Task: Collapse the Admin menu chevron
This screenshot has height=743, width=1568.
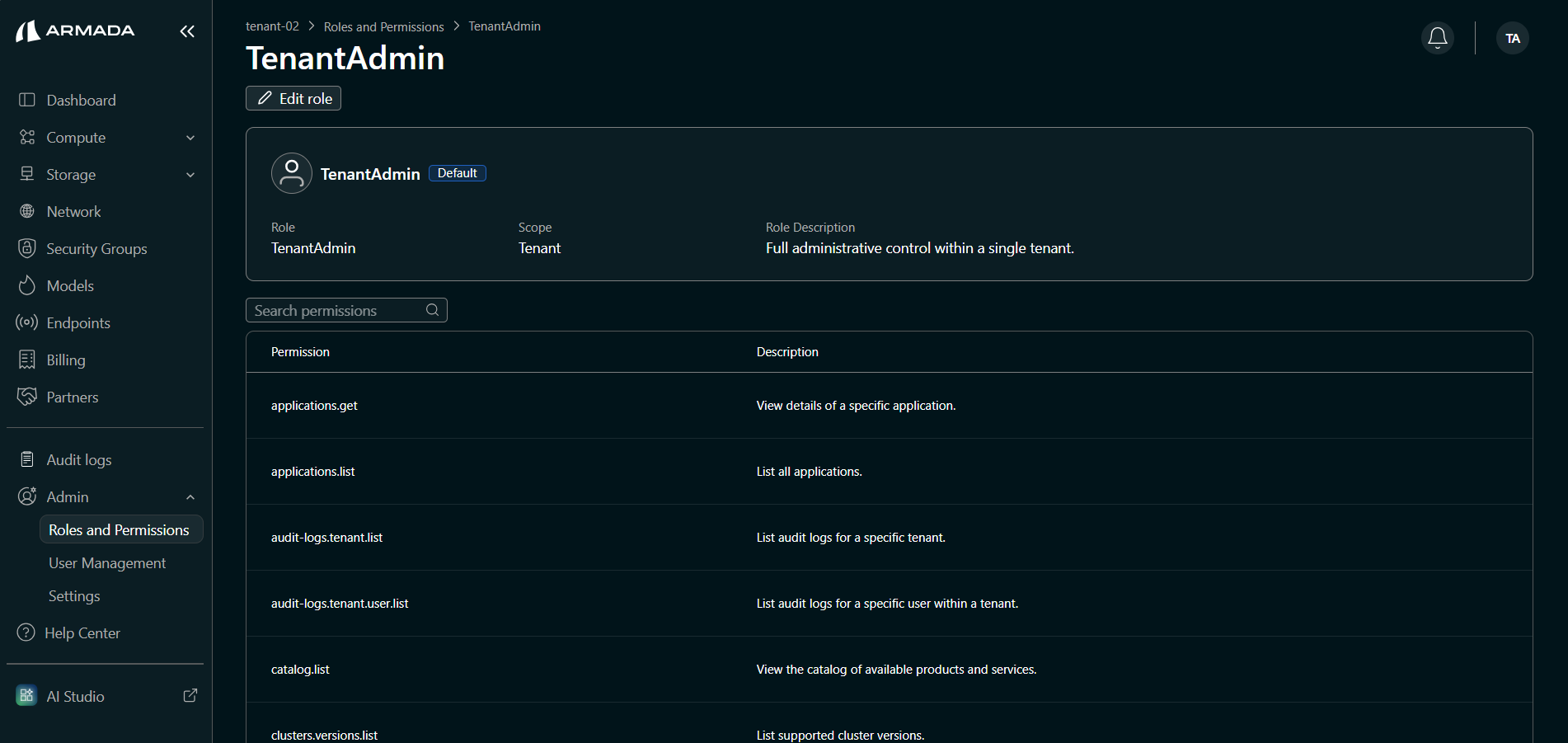Action: tap(190, 497)
